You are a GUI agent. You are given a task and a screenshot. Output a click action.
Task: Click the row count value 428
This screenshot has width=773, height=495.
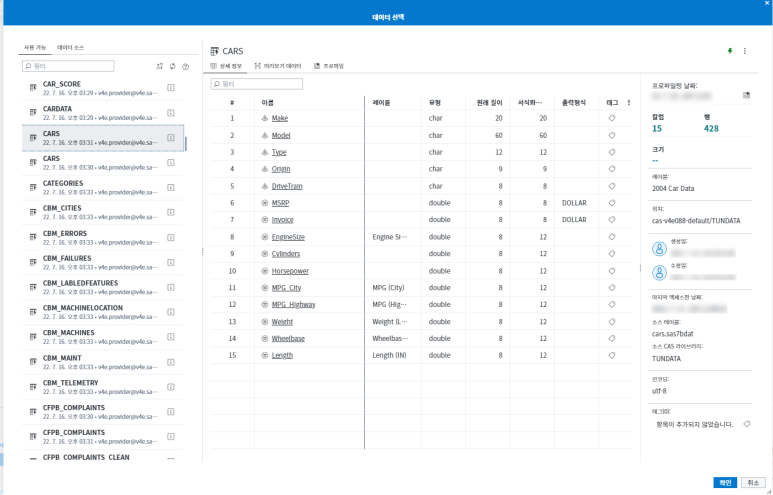coord(711,129)
